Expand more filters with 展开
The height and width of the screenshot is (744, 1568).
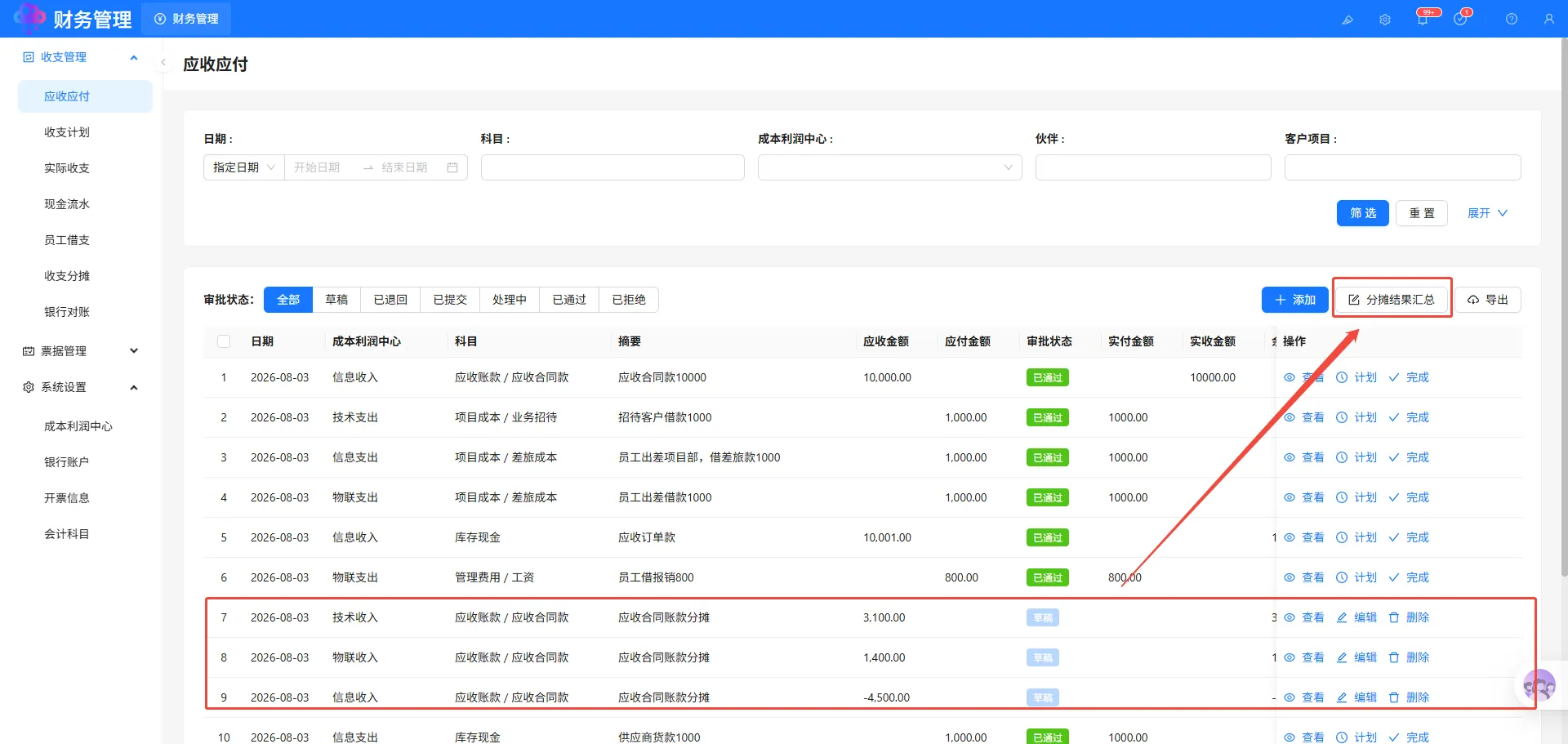(1487, 213)
